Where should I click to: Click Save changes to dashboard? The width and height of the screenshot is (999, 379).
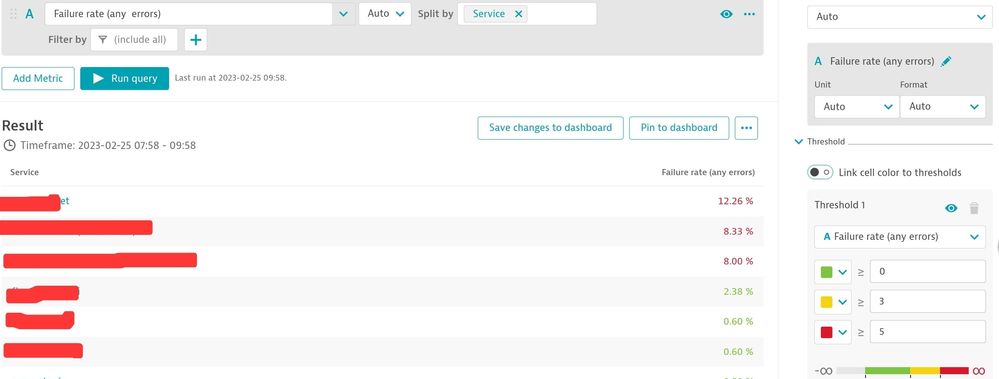(550, 127)
